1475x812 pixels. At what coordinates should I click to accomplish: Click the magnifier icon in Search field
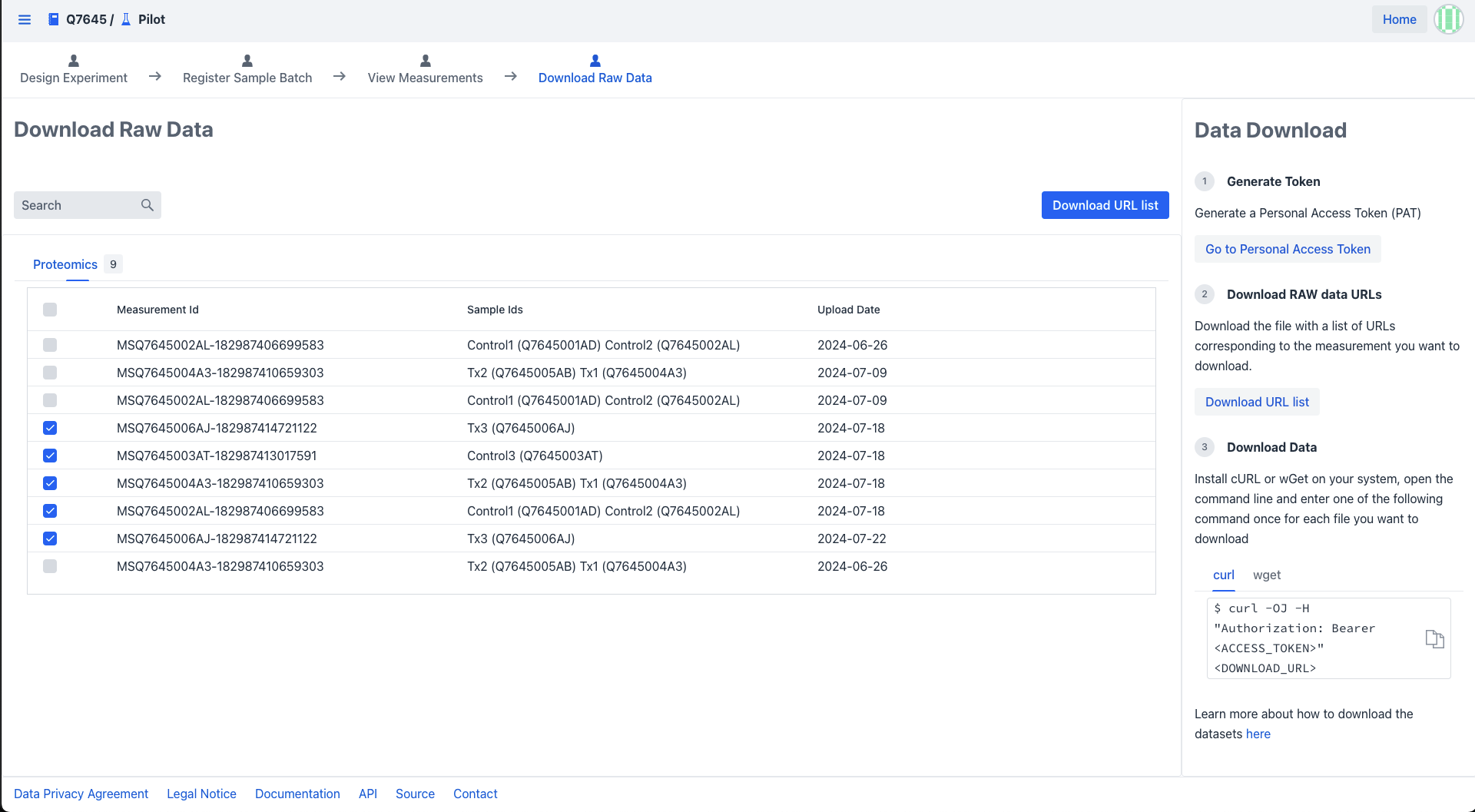click(x=147, y=205)
